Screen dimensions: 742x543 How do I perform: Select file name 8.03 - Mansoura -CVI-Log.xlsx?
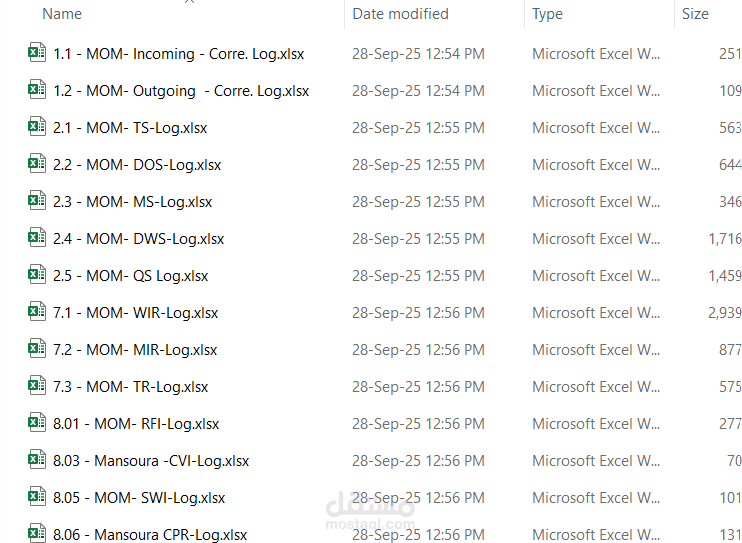coord(151,461)
